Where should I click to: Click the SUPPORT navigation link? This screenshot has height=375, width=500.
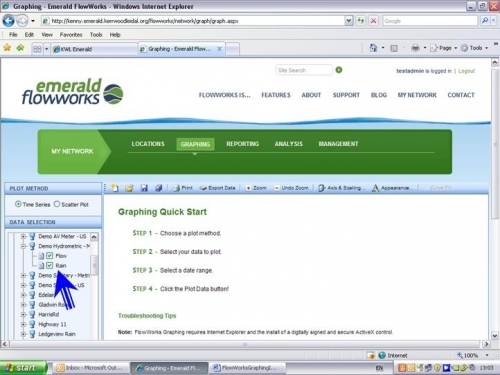click(x=346, y=95)
